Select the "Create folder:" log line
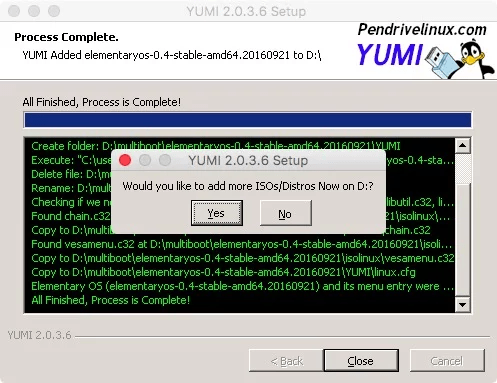This screenshot has width=497, height=383. [216, 146]
